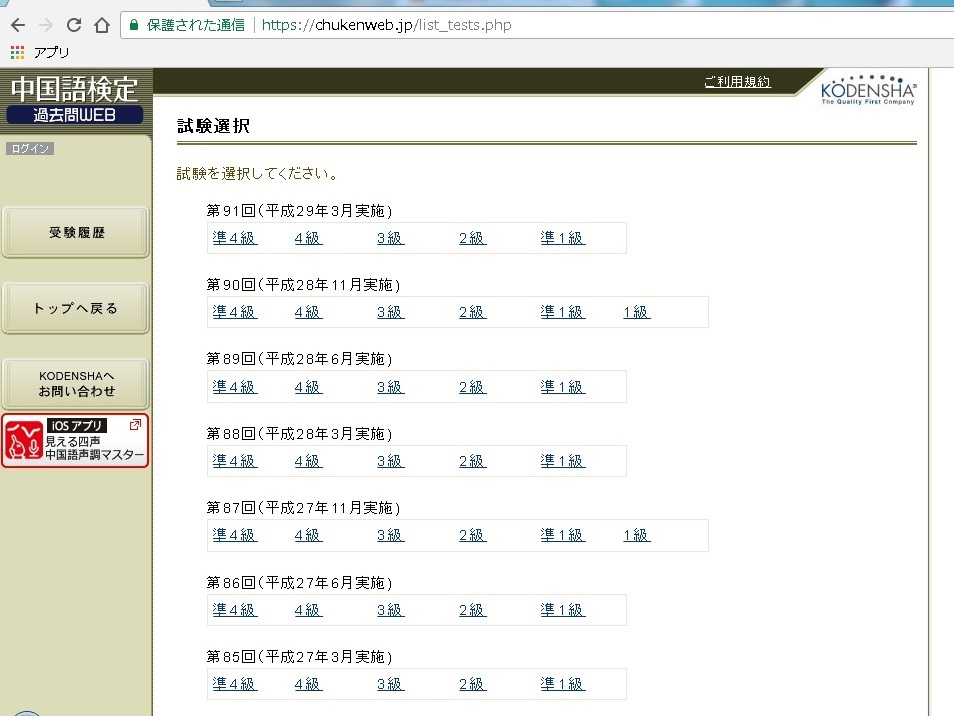Click the KODENSHA logo
This screenshot has height=716, width=954.
(x=868, y=92)
